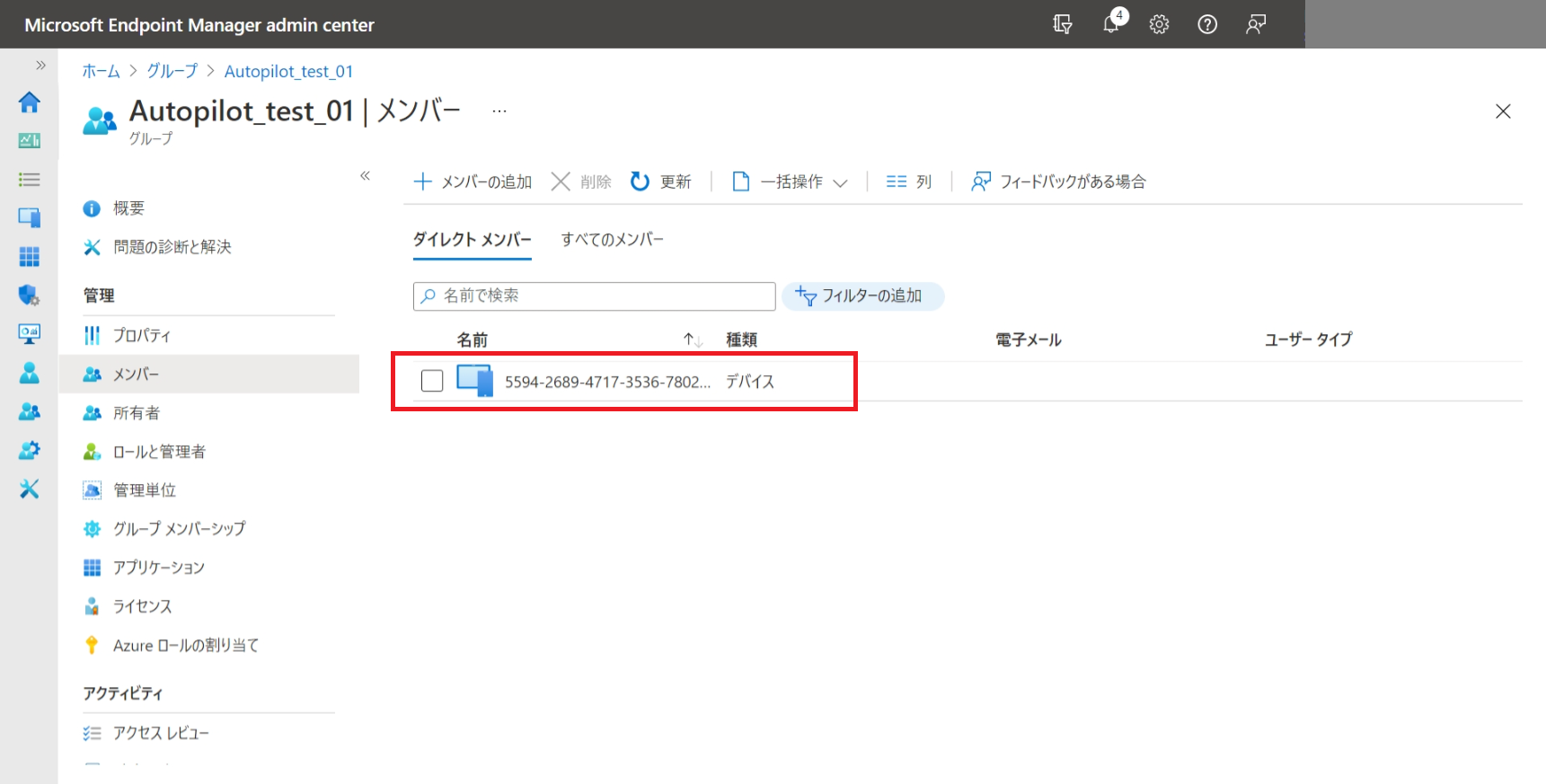This screenshot has width=1546, height=784.
Task: Click フィルターの追加 button
Action: pos(862,295)
